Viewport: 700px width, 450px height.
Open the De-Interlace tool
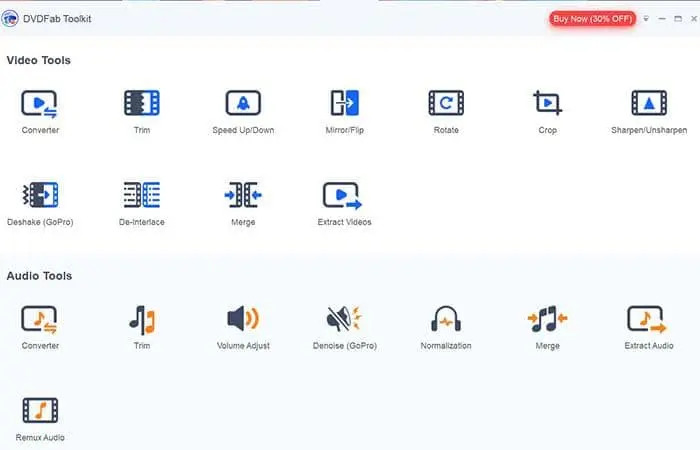(141, 194)
